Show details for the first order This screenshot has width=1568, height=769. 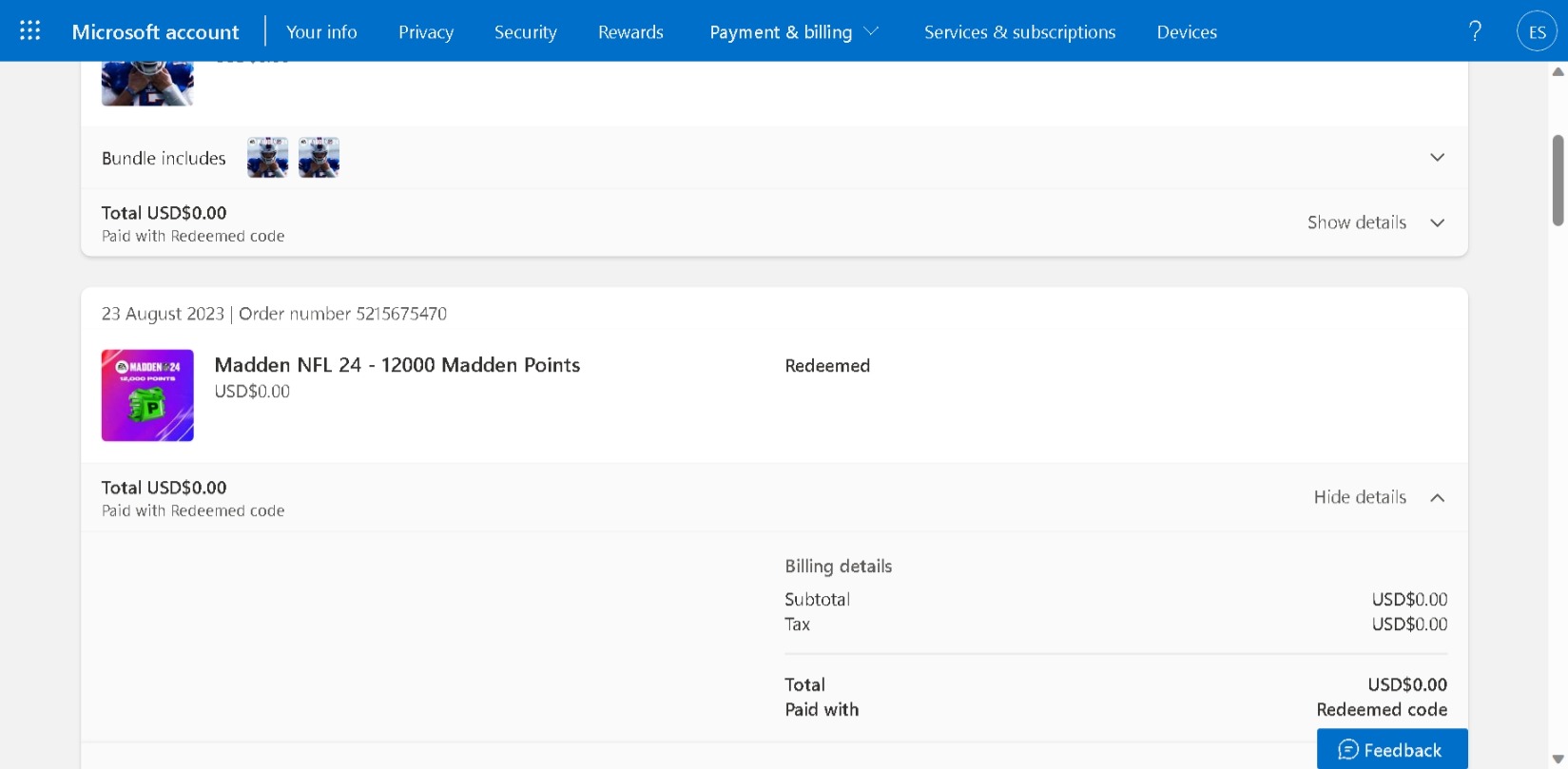(1375, 222)
